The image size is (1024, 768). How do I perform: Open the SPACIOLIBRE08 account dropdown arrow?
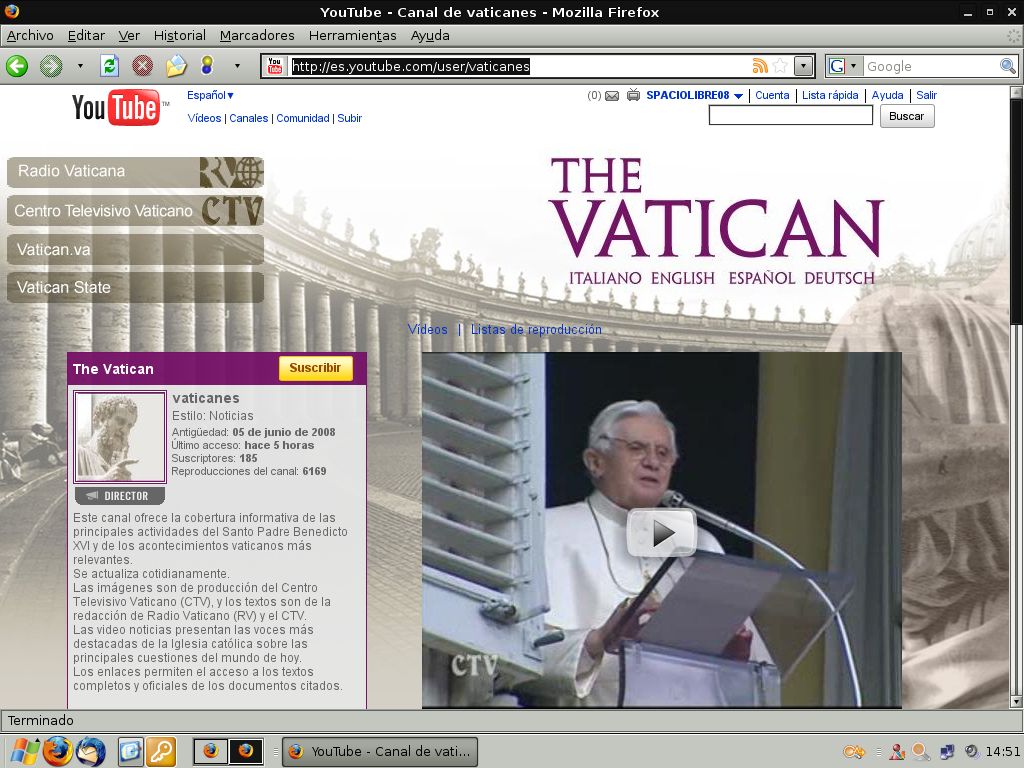click(740, 95)
